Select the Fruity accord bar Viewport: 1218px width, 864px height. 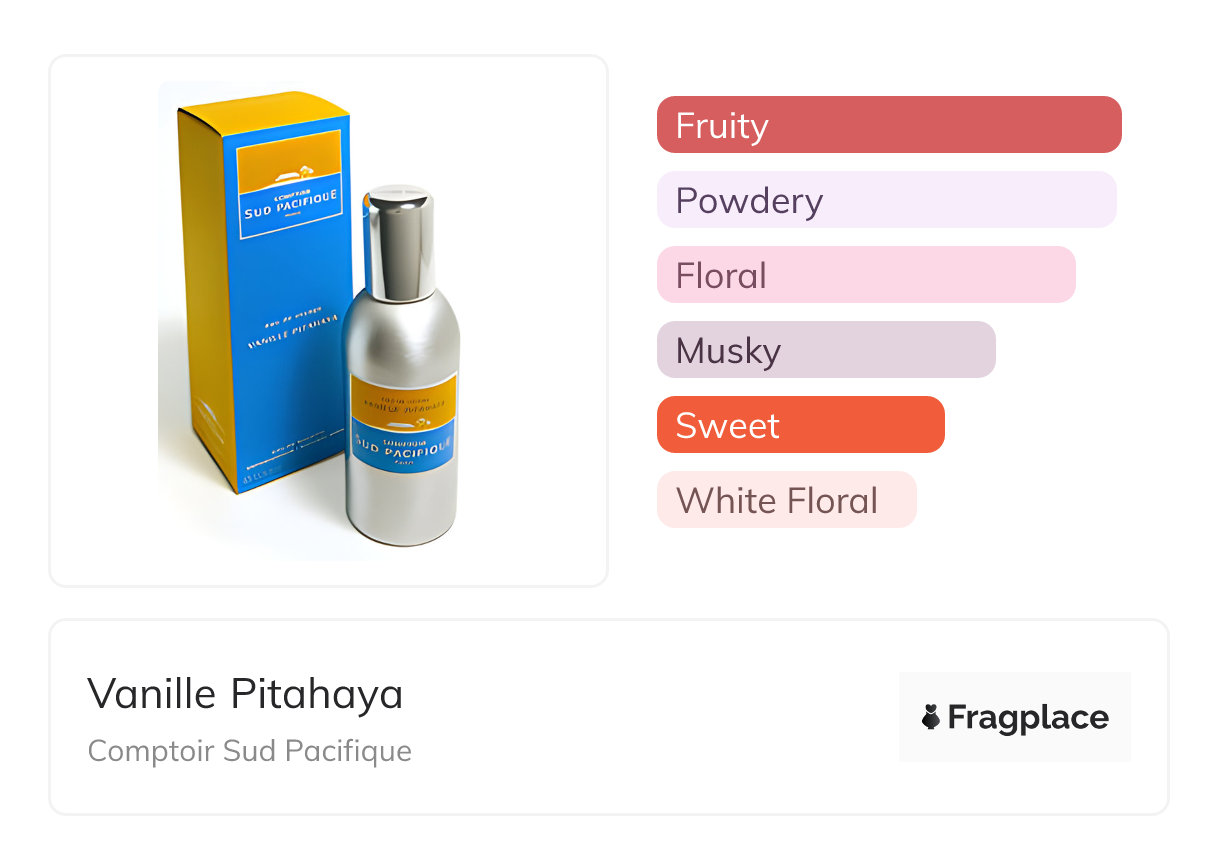(888, 125)
